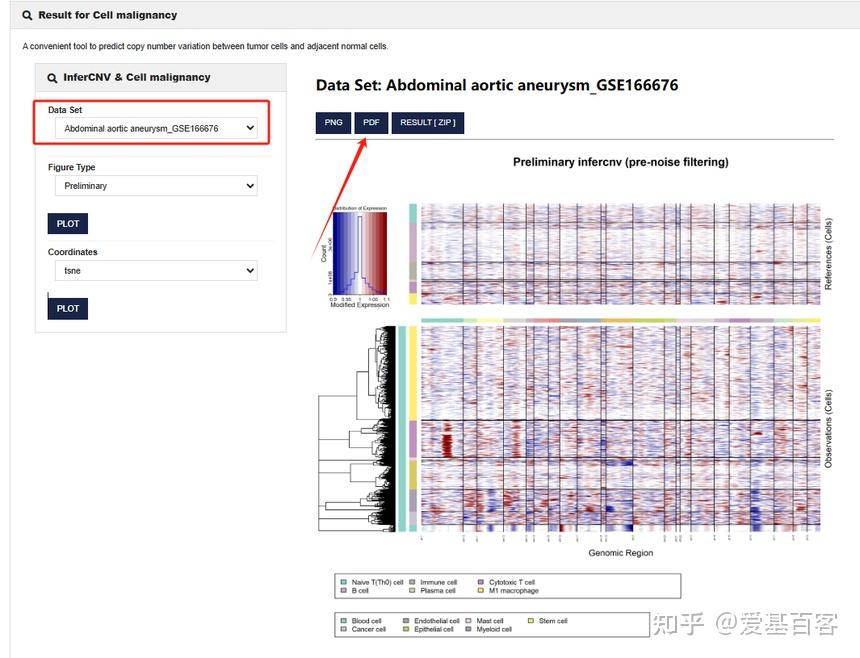Click the magnifier icon in InferCNV panel header
This screenshot has height=658, width=860.
click(x=51, y=77)
